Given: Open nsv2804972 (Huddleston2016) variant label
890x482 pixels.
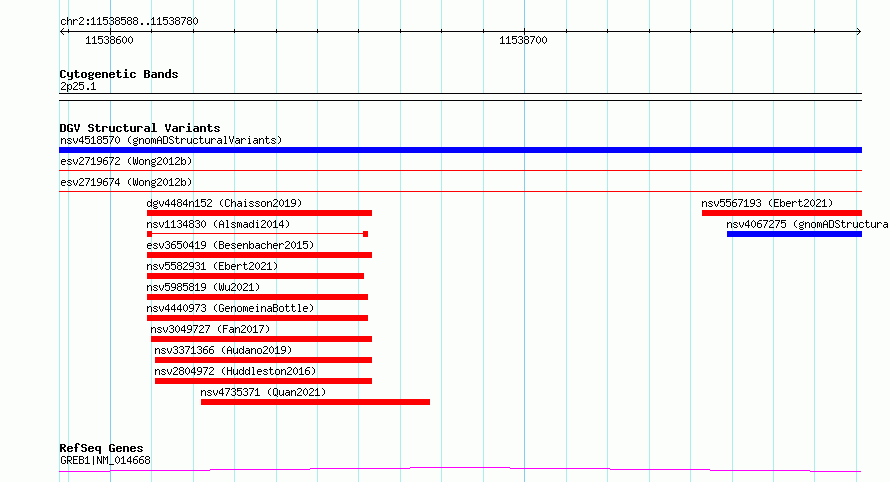Looking at the screenshot, I should (235, 371).
